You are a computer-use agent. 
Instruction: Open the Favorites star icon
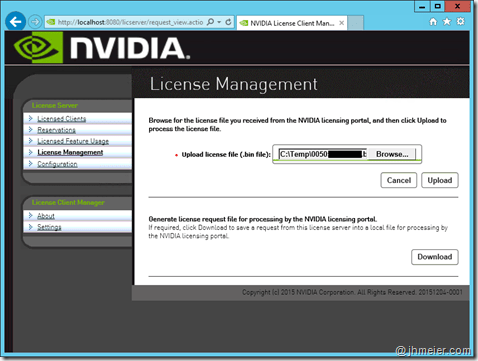click(x=447, y=22)
